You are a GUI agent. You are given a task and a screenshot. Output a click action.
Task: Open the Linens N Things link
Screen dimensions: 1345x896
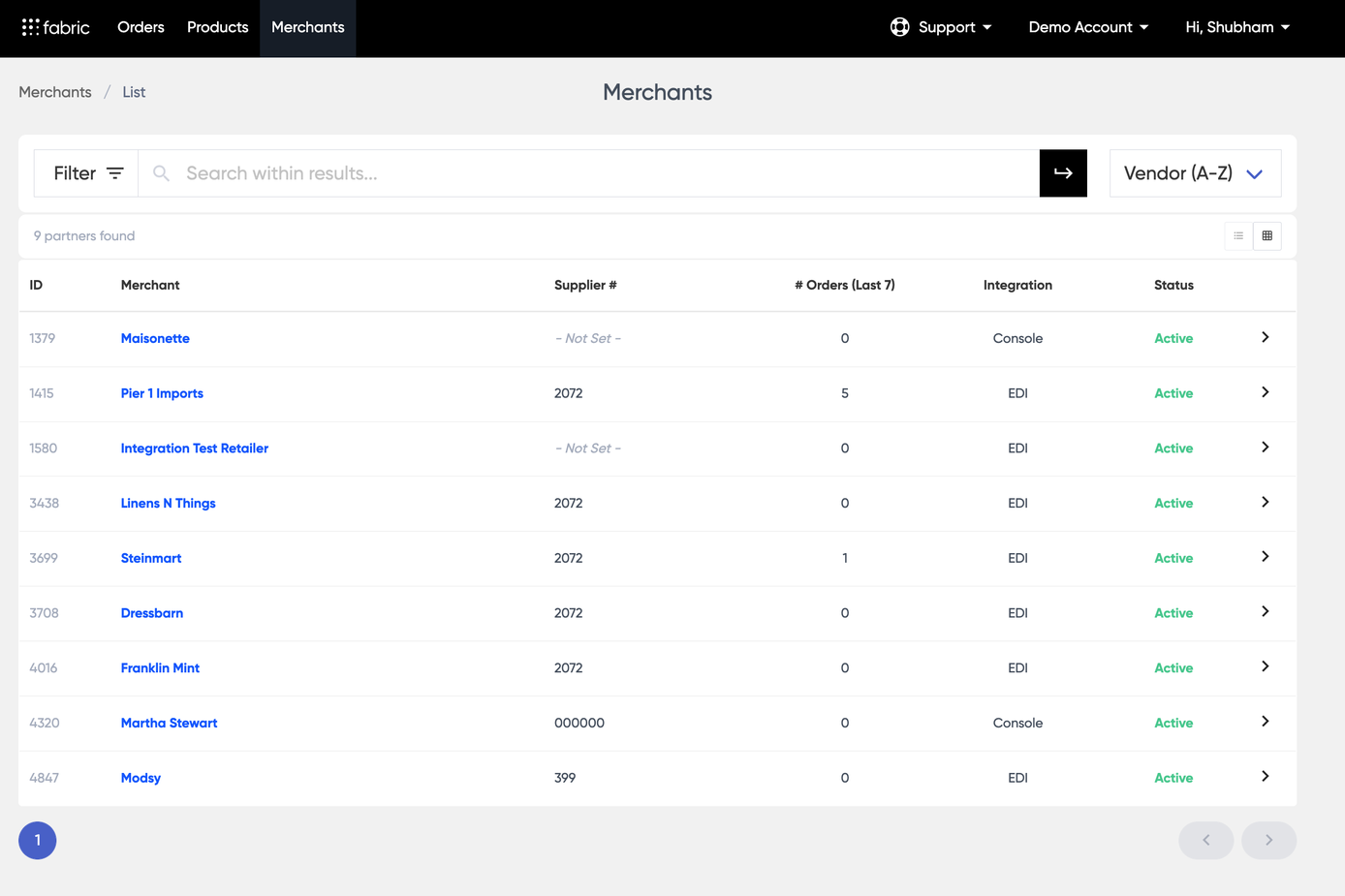coord(169,503)
